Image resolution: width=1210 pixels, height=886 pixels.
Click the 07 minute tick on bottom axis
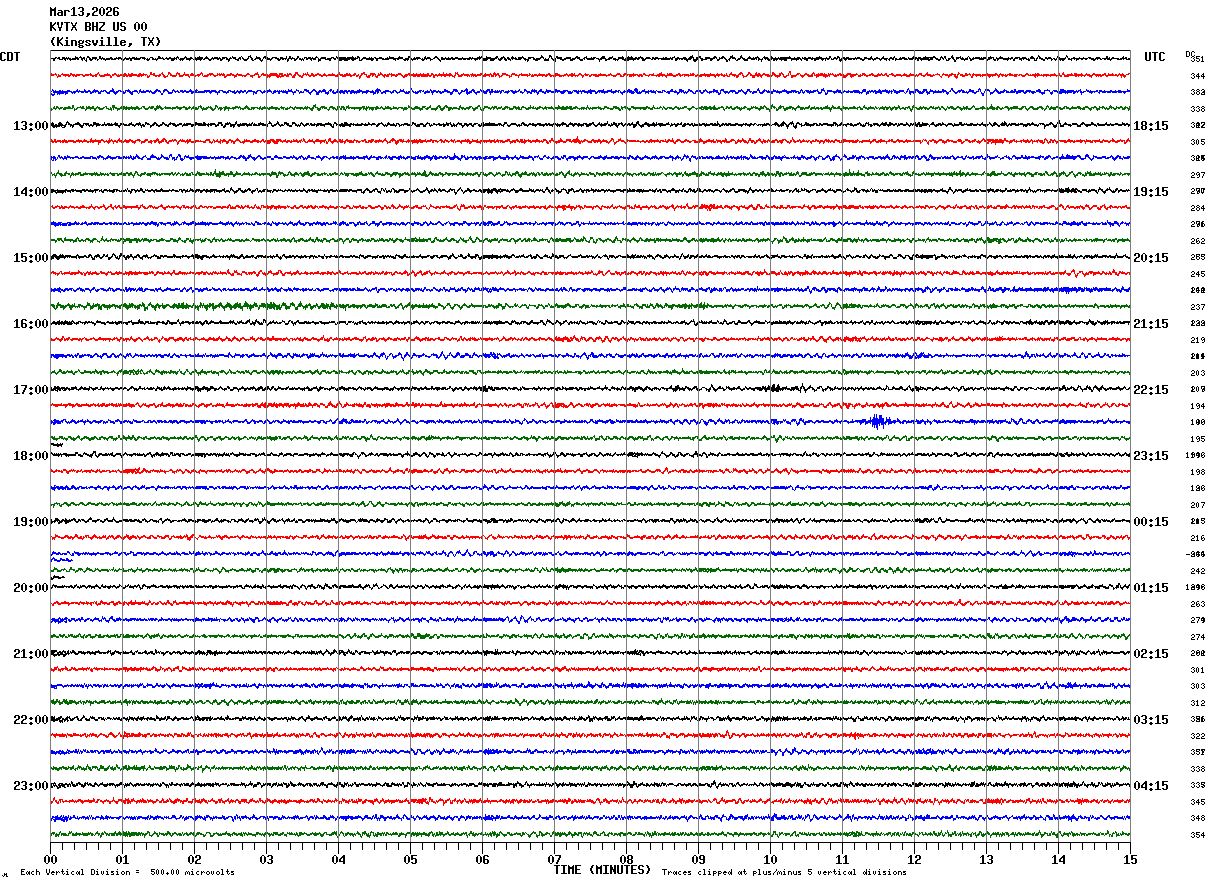click(x=554, y=859)
